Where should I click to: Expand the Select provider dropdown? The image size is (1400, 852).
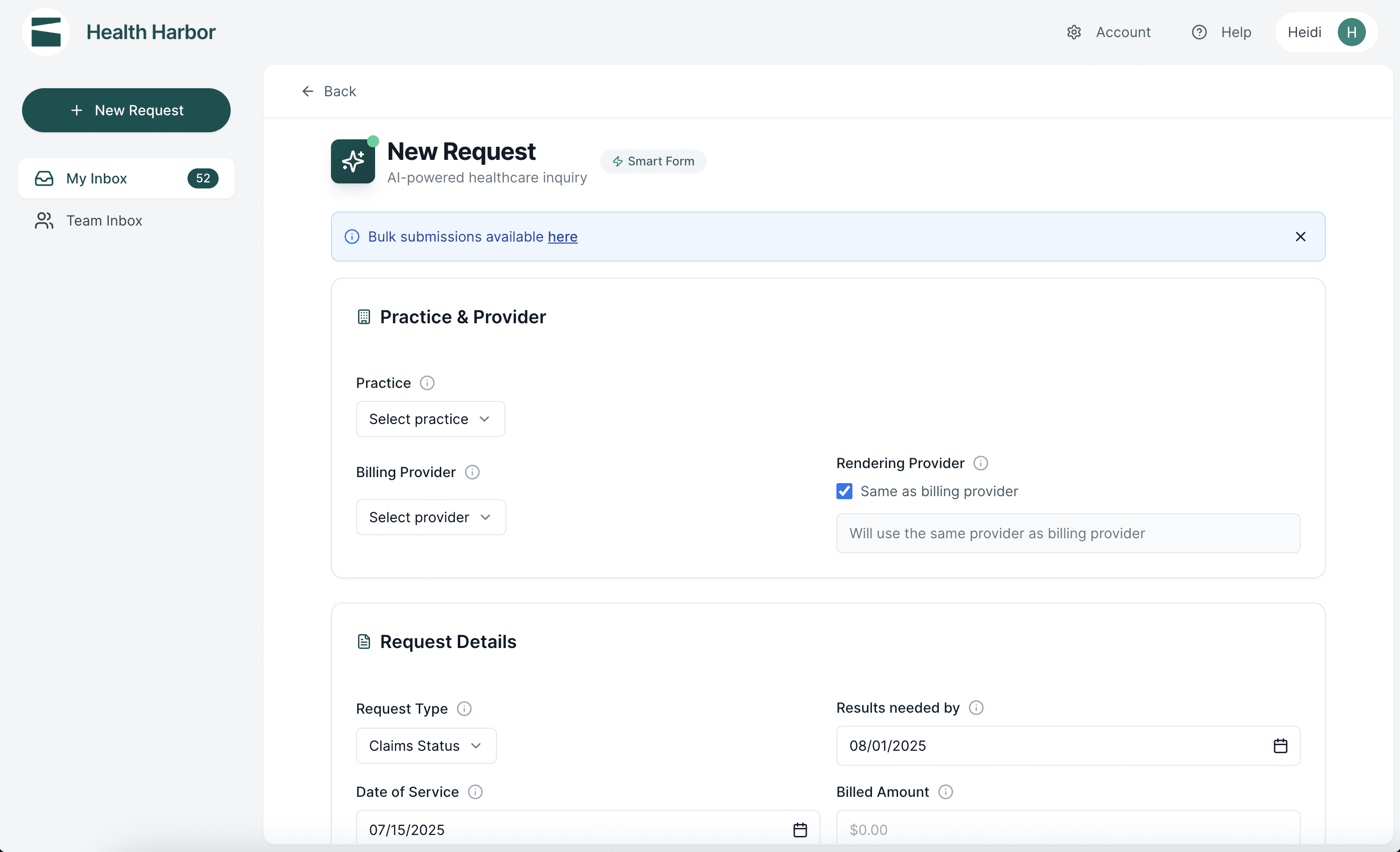pos(431,517)
